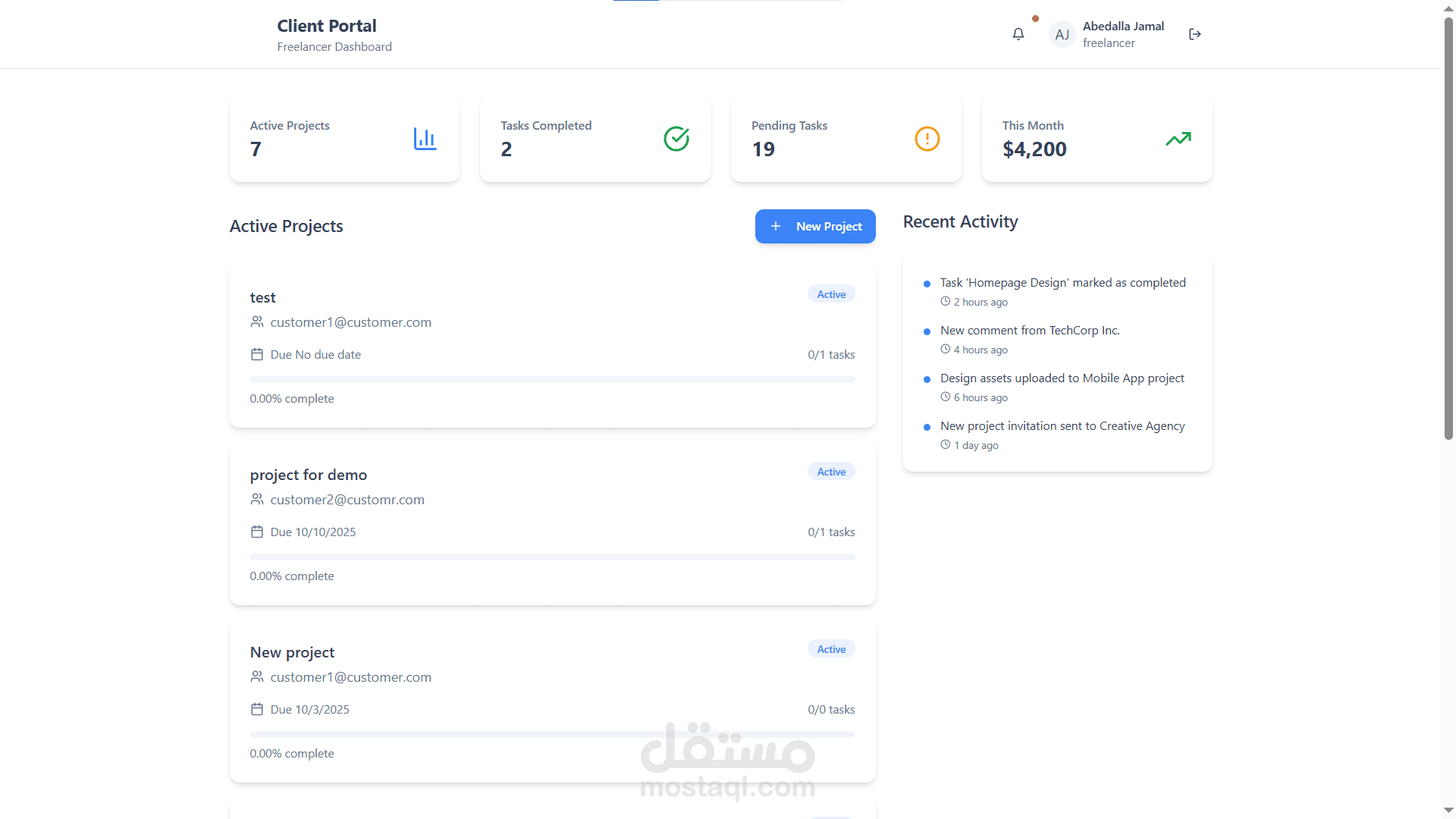Click the calendar icon on 'project for demo'
This screenshot has width=1456, height=819.
(x=257, y=532)
